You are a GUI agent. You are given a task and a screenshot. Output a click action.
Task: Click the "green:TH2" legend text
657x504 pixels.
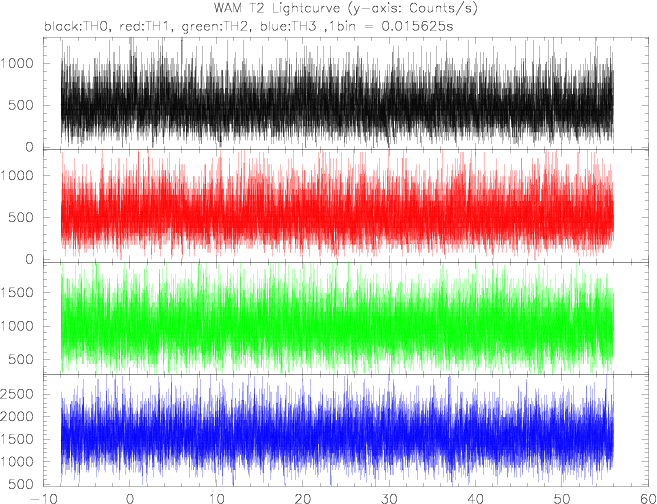pyautogui.click(x=217, y=27)
